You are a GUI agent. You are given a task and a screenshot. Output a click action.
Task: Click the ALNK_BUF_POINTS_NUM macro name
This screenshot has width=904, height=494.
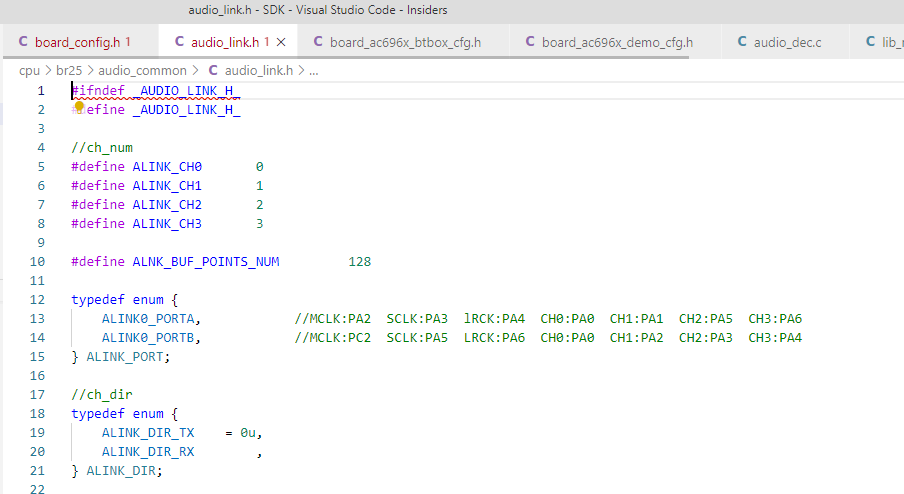click(x=206, y=262)
